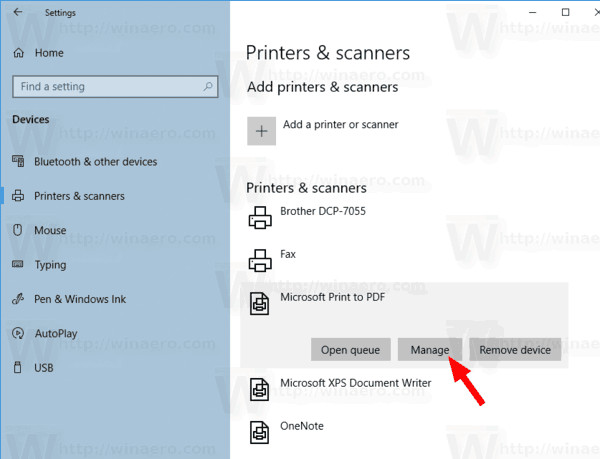Viewport: 600px width, 459px height.
Task: Click the Bluetooth & other devices icon
Action: pos(18,161)
